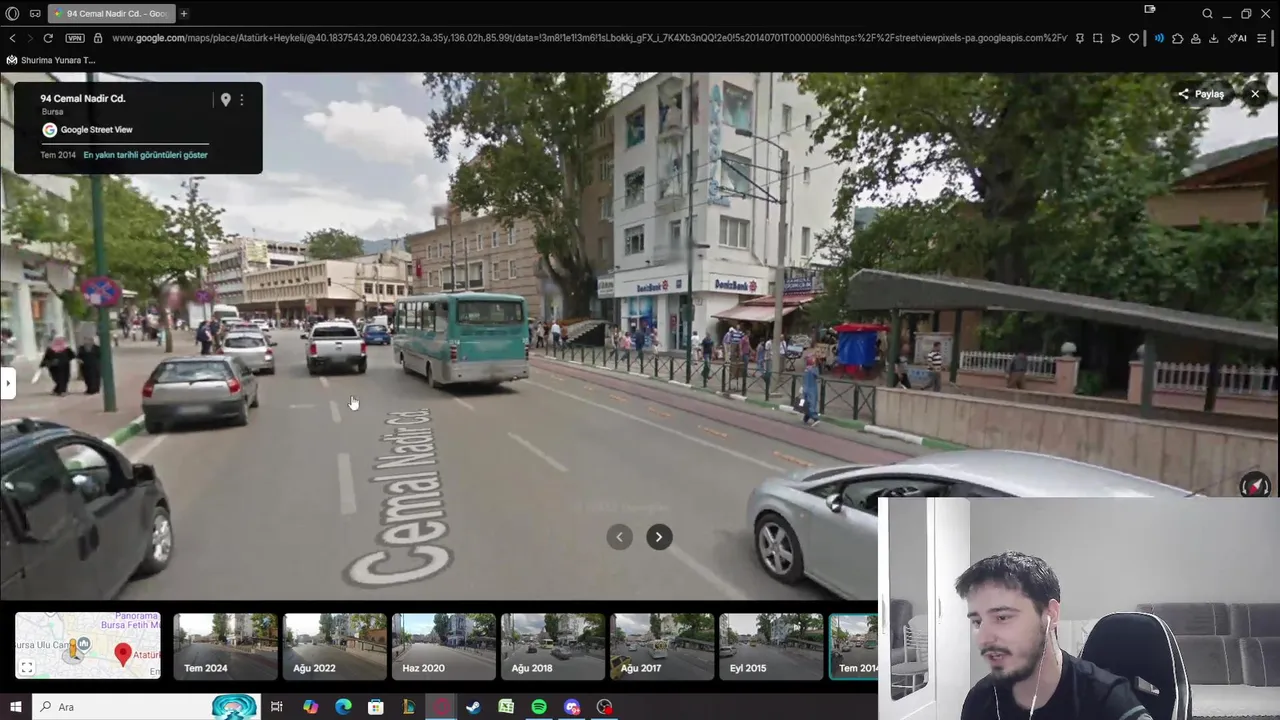Click the Paylaş share button
1280x720 pixels.
(1201, 94)
